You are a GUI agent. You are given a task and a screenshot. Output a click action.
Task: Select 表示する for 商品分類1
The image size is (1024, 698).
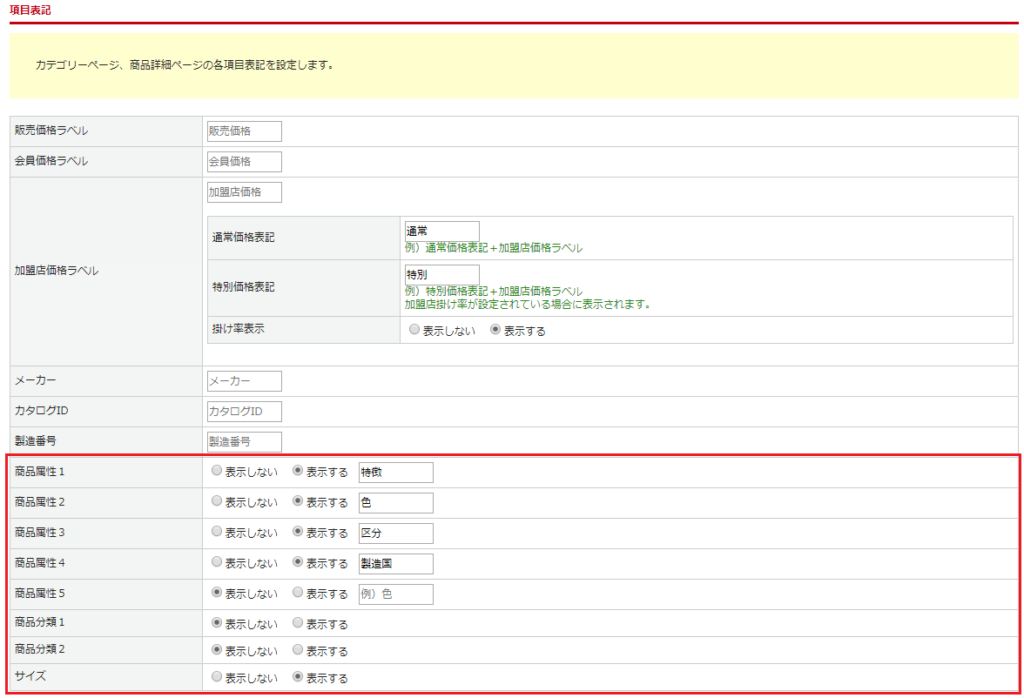tap(298, 623)
